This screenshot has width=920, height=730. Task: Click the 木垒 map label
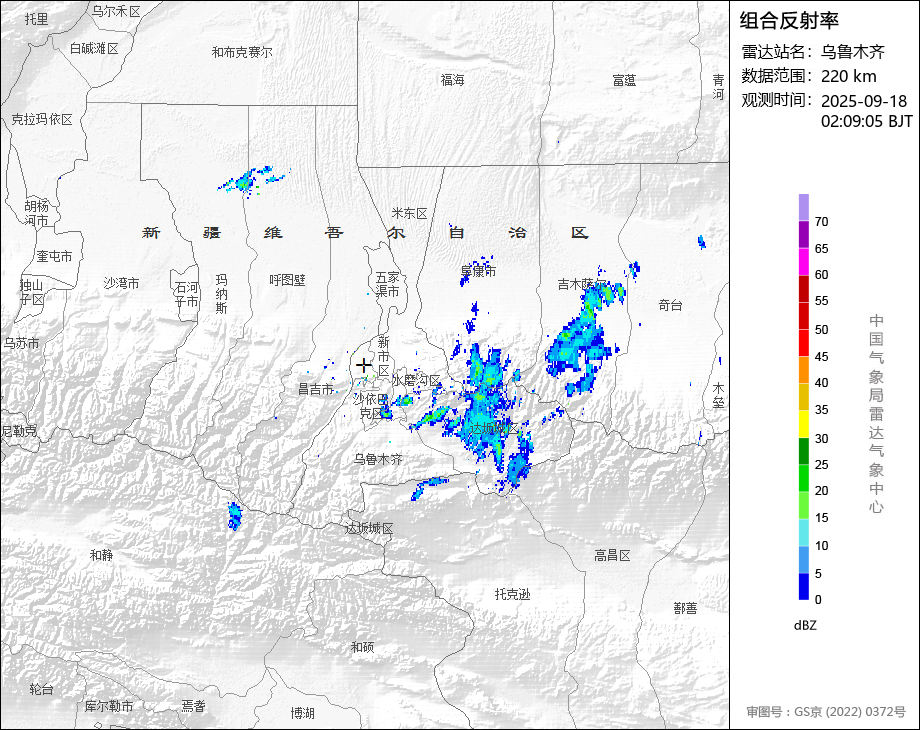719,395
